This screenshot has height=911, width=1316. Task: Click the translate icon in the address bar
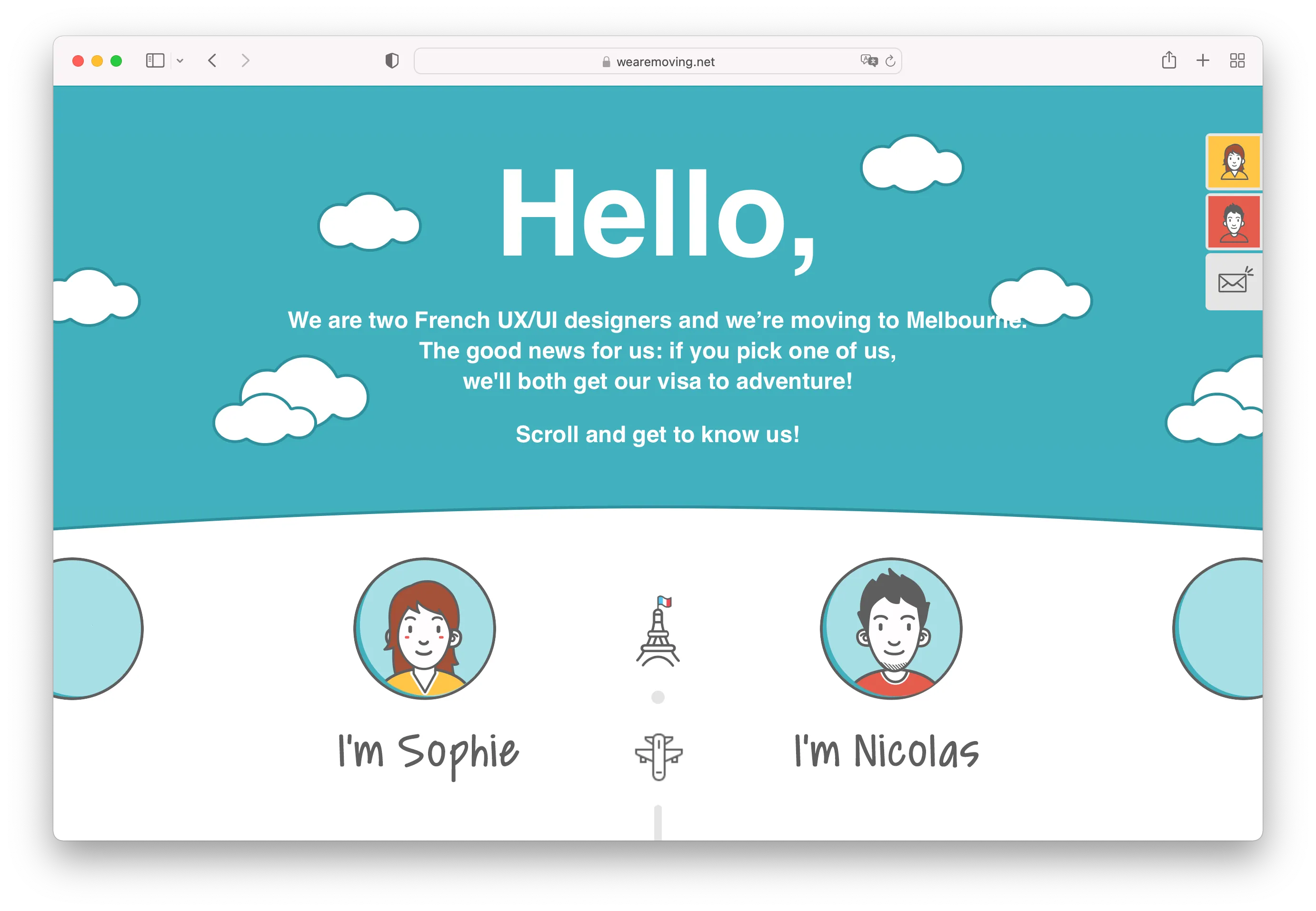pos(868,61)
